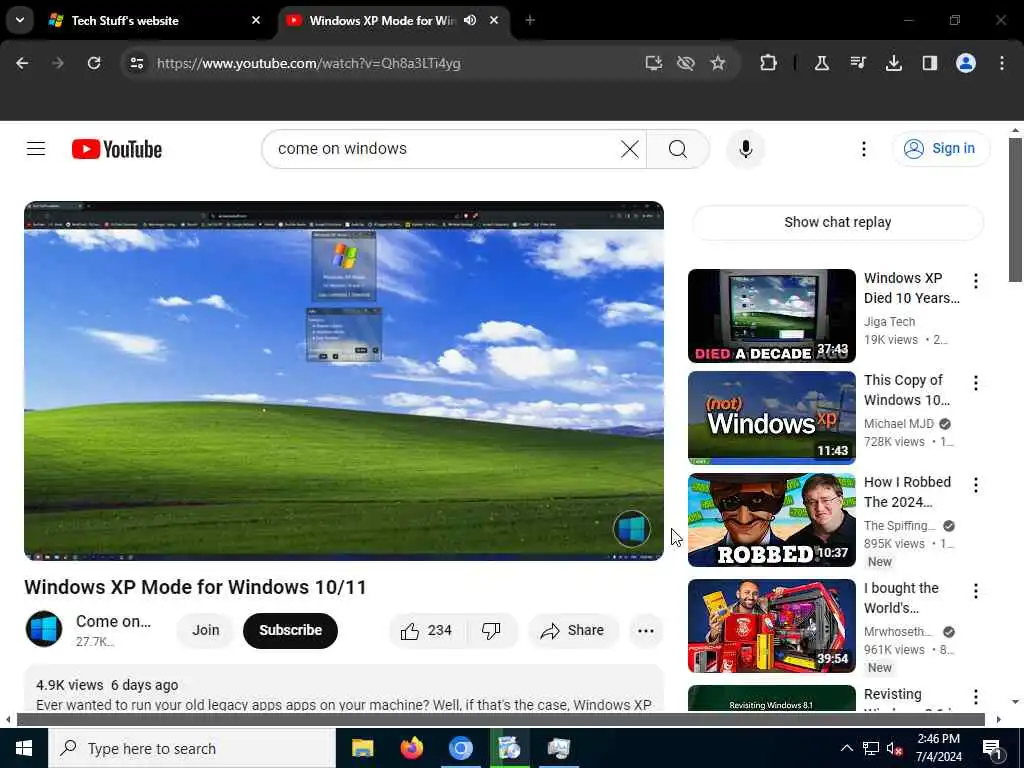Open options menu for How I Robbed video
This screenshot has width=1024, height=768.
click(976, 485)
